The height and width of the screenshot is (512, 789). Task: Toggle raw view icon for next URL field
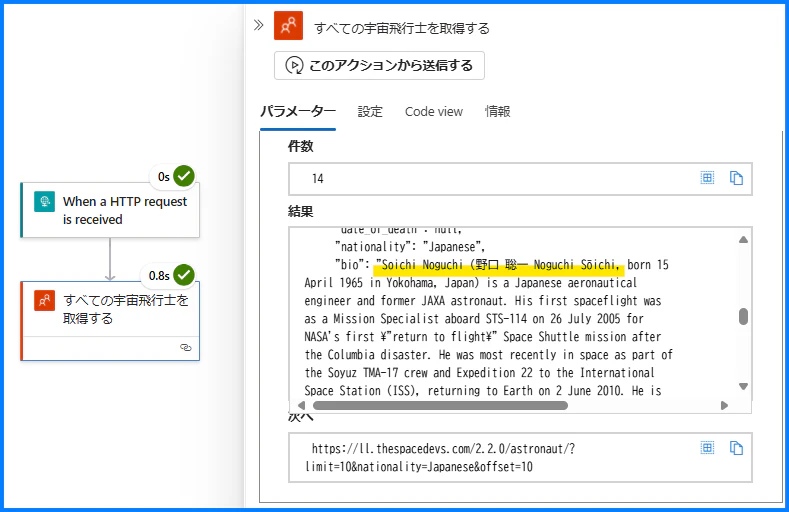707,448
